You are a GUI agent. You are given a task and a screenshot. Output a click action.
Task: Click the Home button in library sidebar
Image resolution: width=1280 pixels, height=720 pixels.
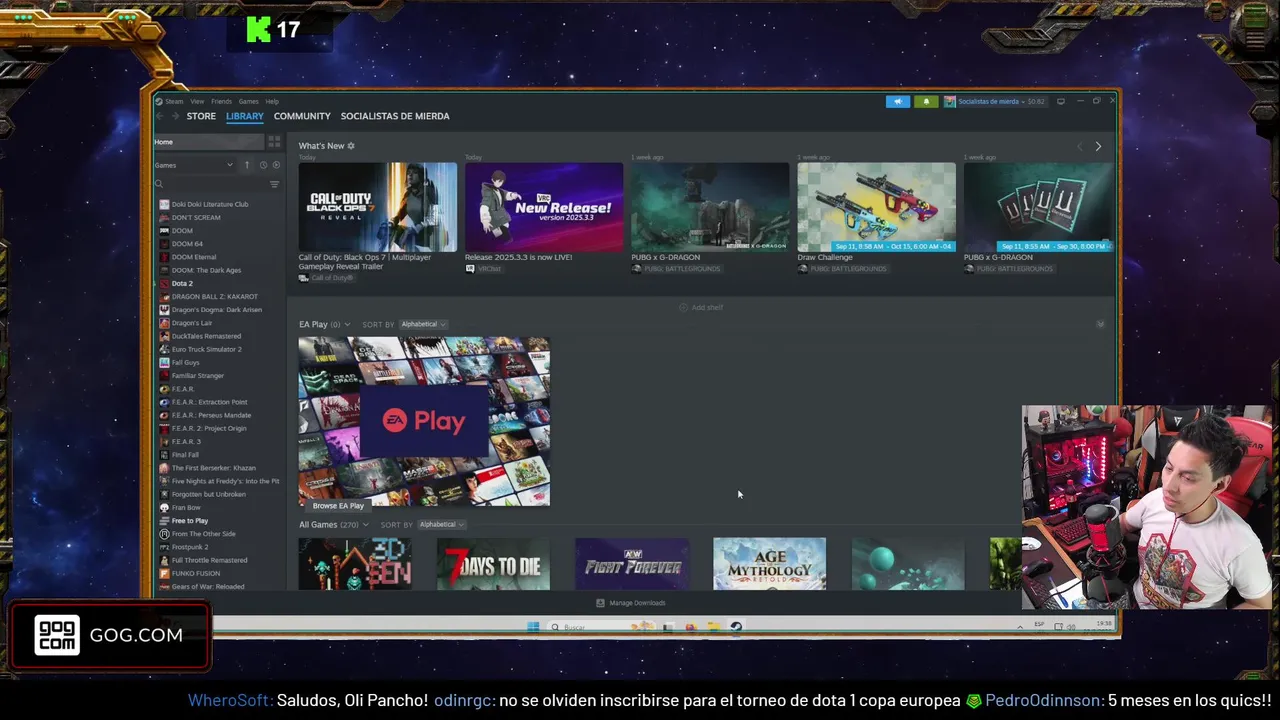[208, 142]
